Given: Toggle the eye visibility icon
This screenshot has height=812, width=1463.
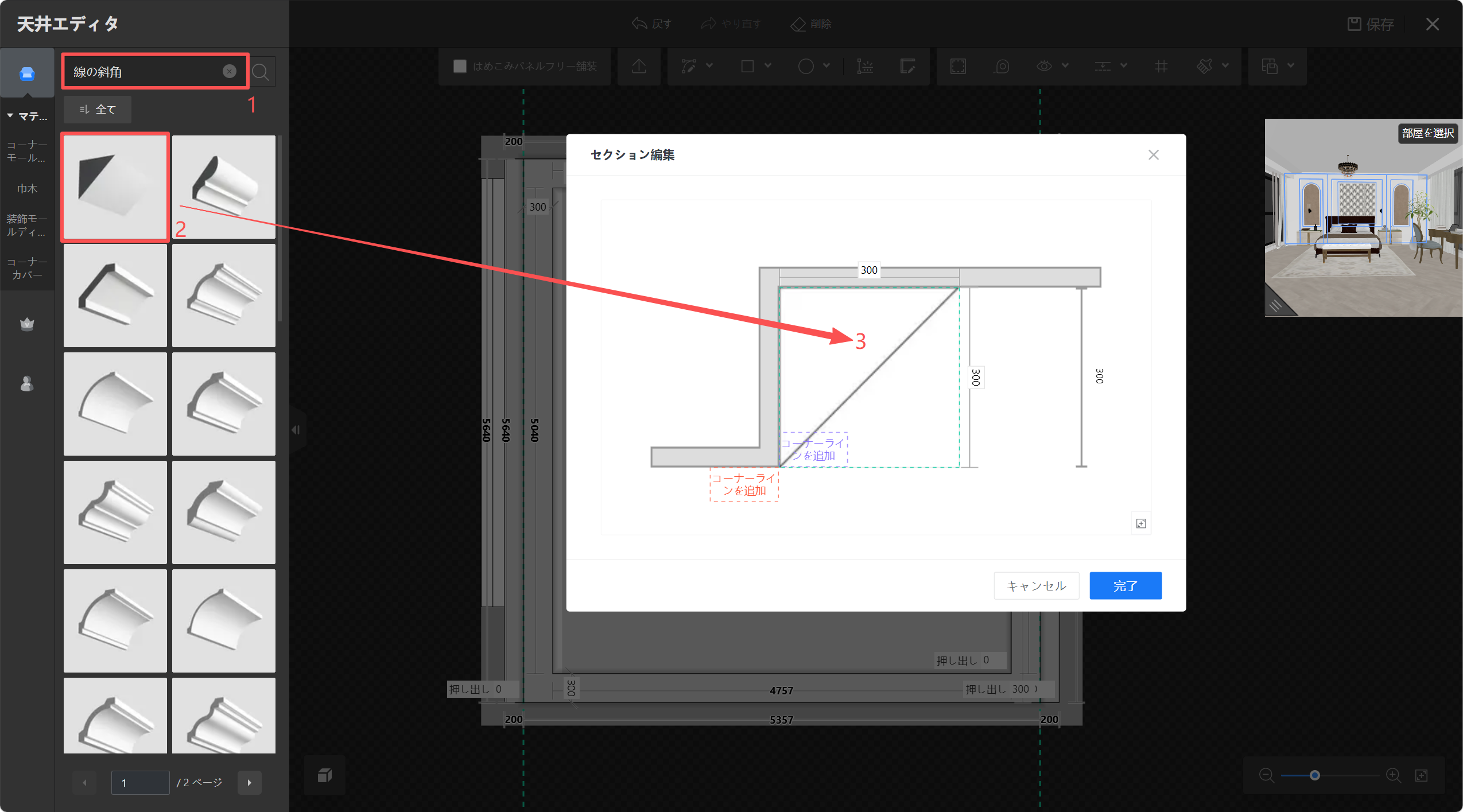Looking at the screenshot, I should click(x=1044, y=67).
